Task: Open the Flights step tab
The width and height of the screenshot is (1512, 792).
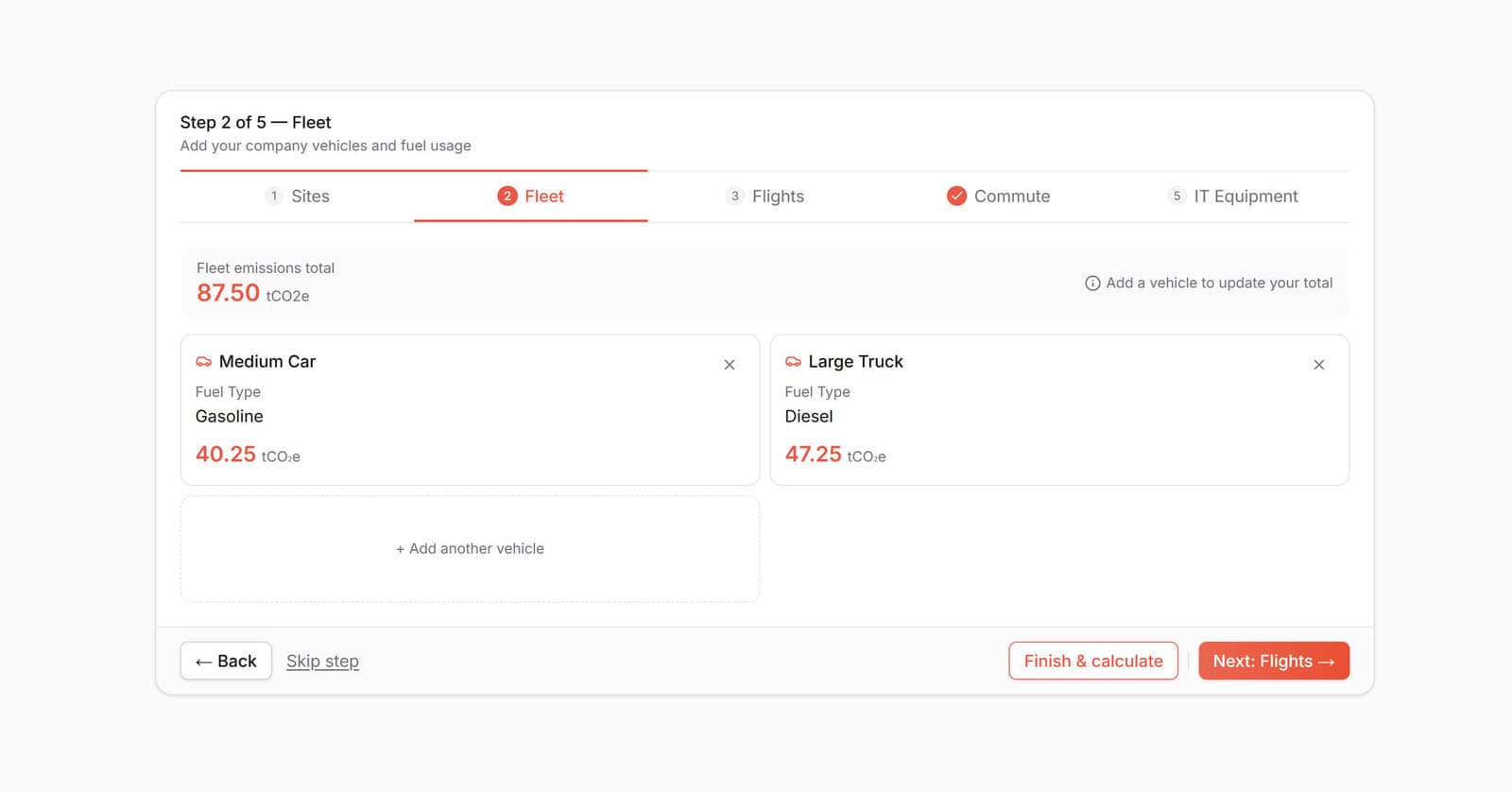Action: pyautogui.click(x=765, y=197)
